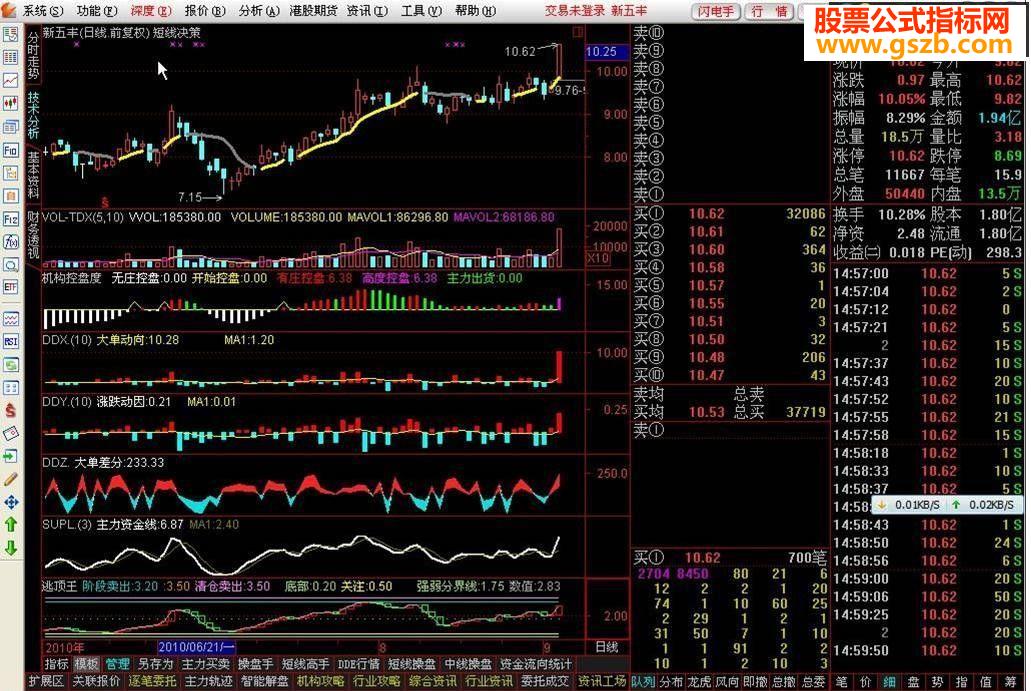This screenshot has width=1031, height=691.
Task: Select the 操盘手 template tab
Action: (255, 664)
